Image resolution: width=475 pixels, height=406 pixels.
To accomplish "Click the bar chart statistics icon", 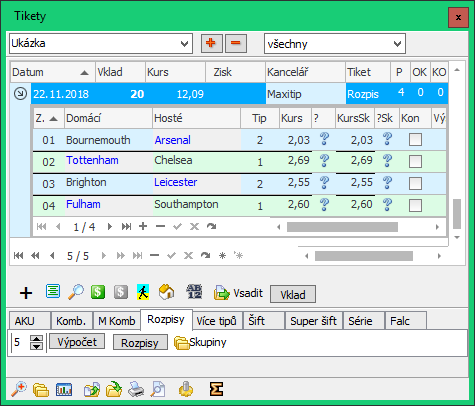I will 64,389.
